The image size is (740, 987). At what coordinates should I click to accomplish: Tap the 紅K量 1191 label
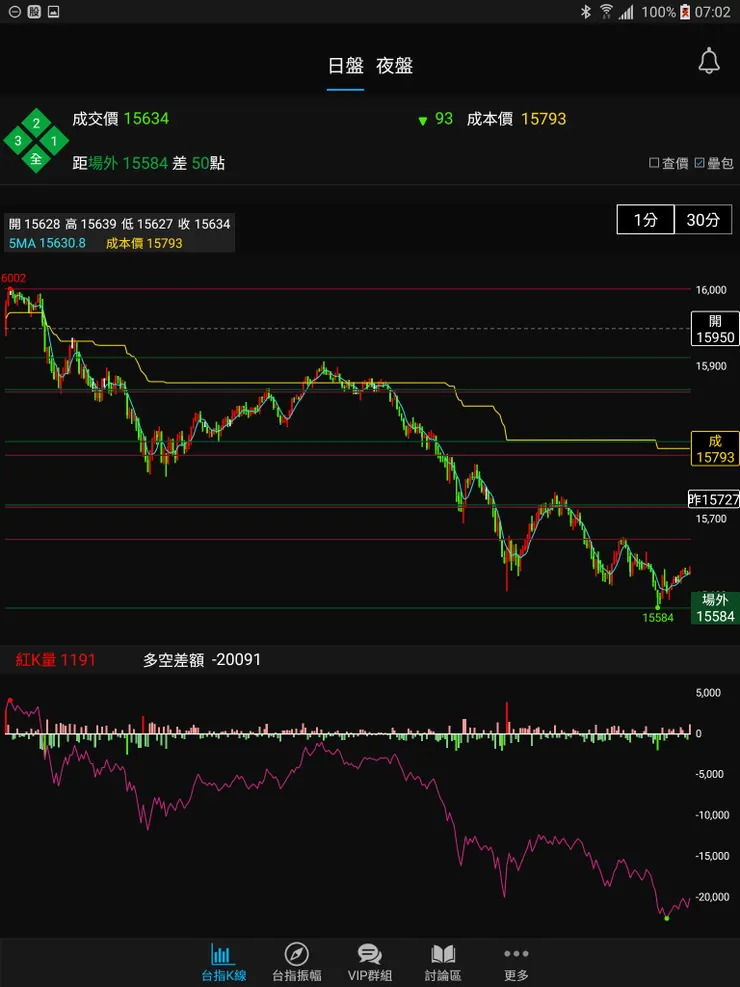[x=55, y=660]
